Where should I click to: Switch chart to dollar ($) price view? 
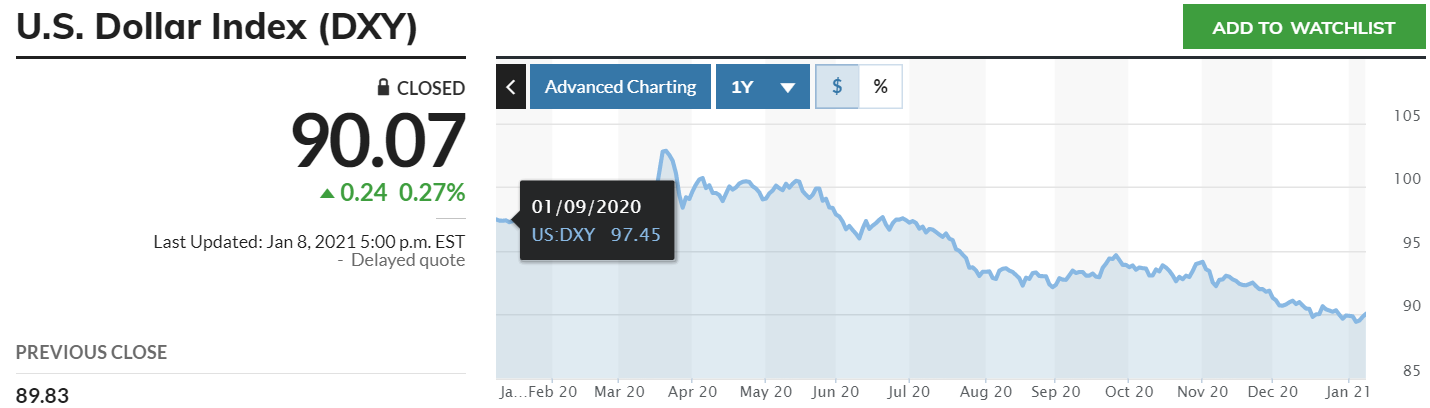(x=838, y=87)
